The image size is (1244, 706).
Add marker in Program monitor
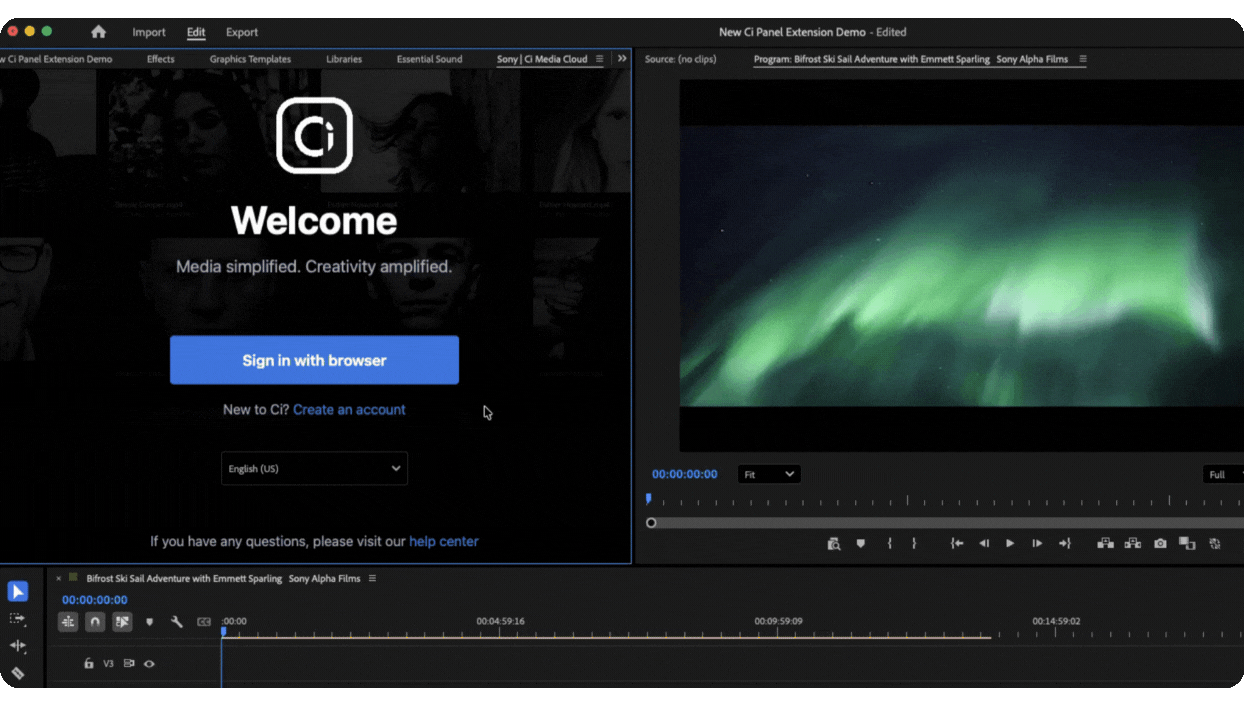860,544
